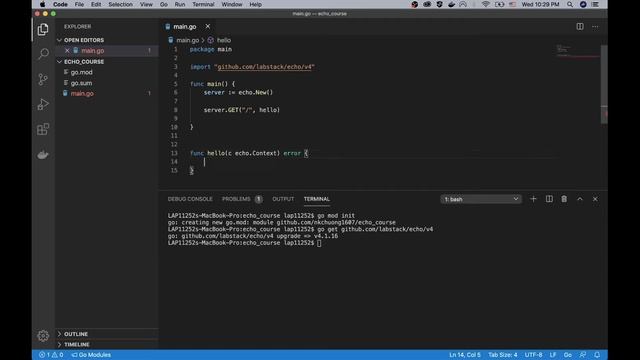Open the Window menu
Screen dimensions: 640x360
click(x=232, y=4)
